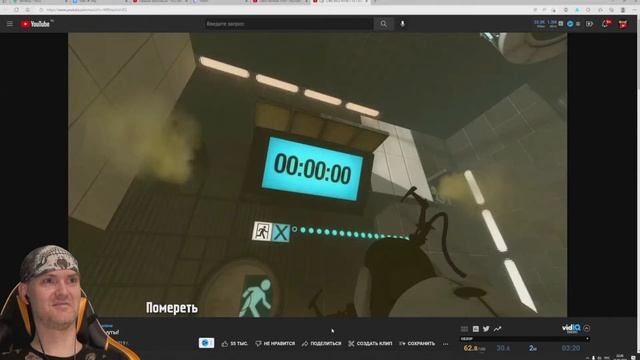Open the YouTube notifications bell
This screenshot has height=360, width=640.
(605, 24)
